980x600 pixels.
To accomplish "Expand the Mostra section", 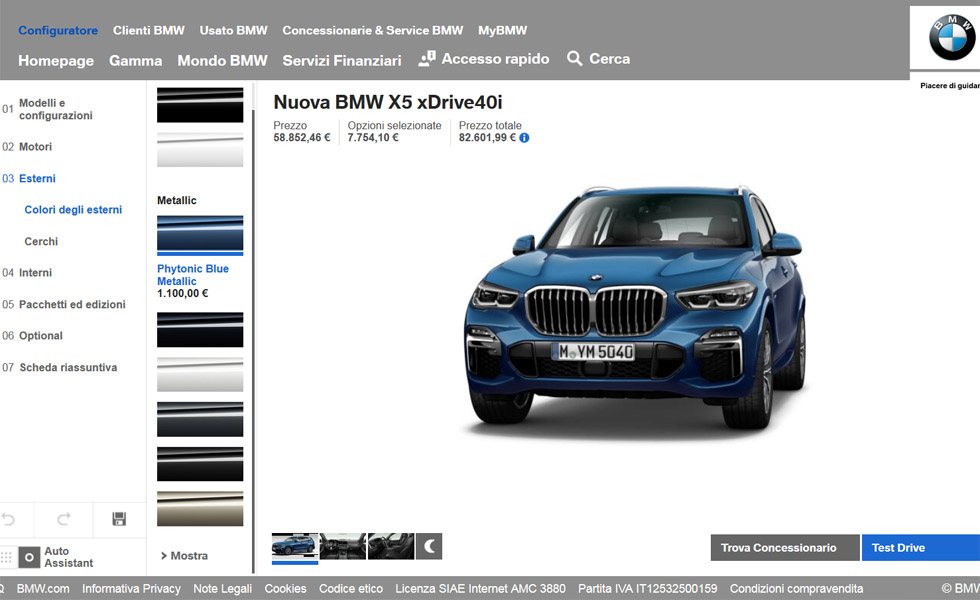I will [184, 556].
